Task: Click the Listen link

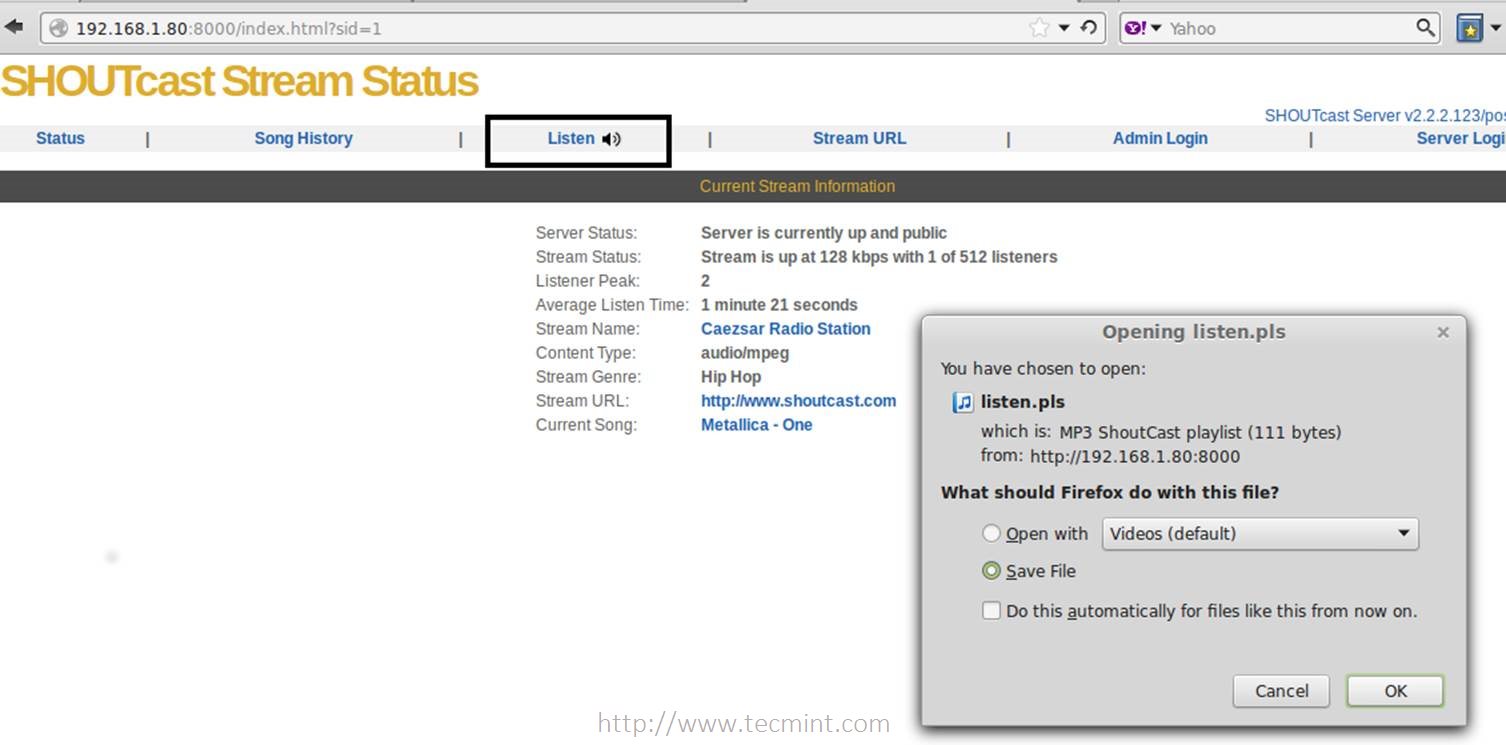Action: (571, 138)
